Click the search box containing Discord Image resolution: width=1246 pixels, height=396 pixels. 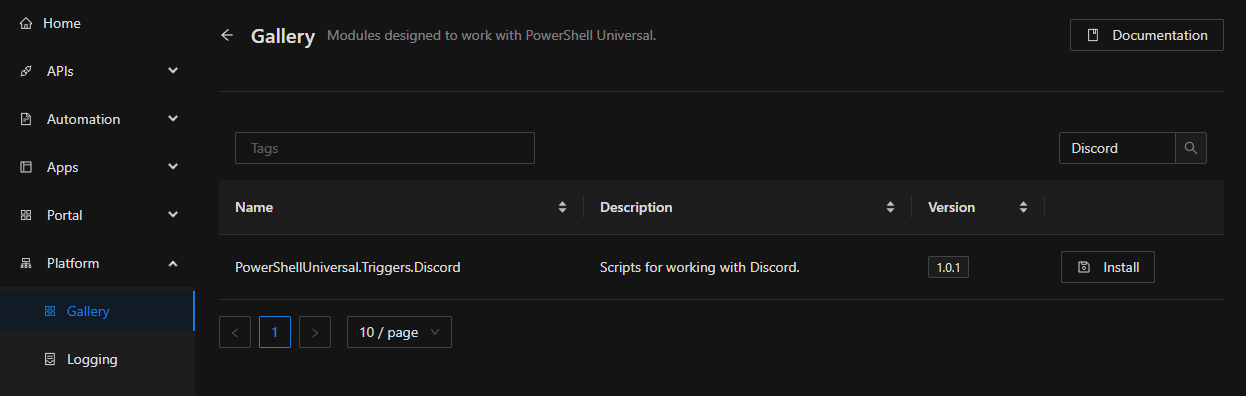(1117, 148)
